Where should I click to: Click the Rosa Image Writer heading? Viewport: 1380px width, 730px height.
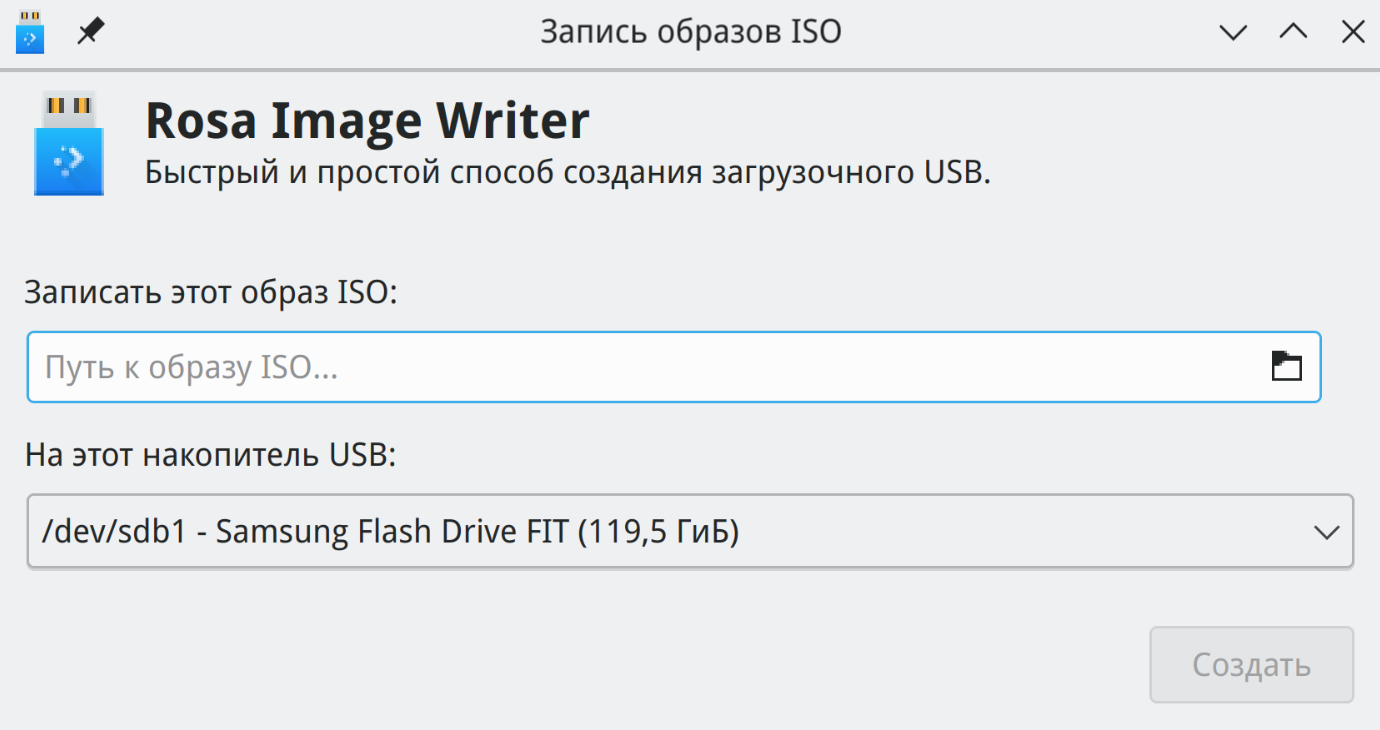(x=367, y=121)
